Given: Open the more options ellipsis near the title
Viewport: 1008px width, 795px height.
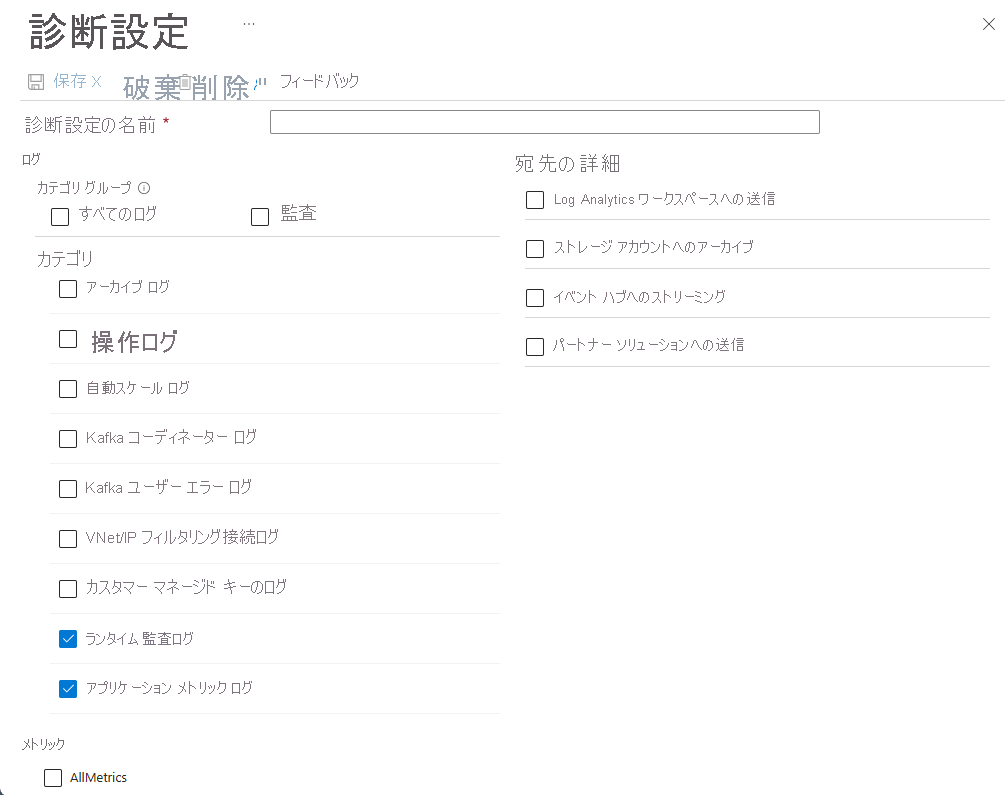Looking at the screenshot, I should [249, 23].
